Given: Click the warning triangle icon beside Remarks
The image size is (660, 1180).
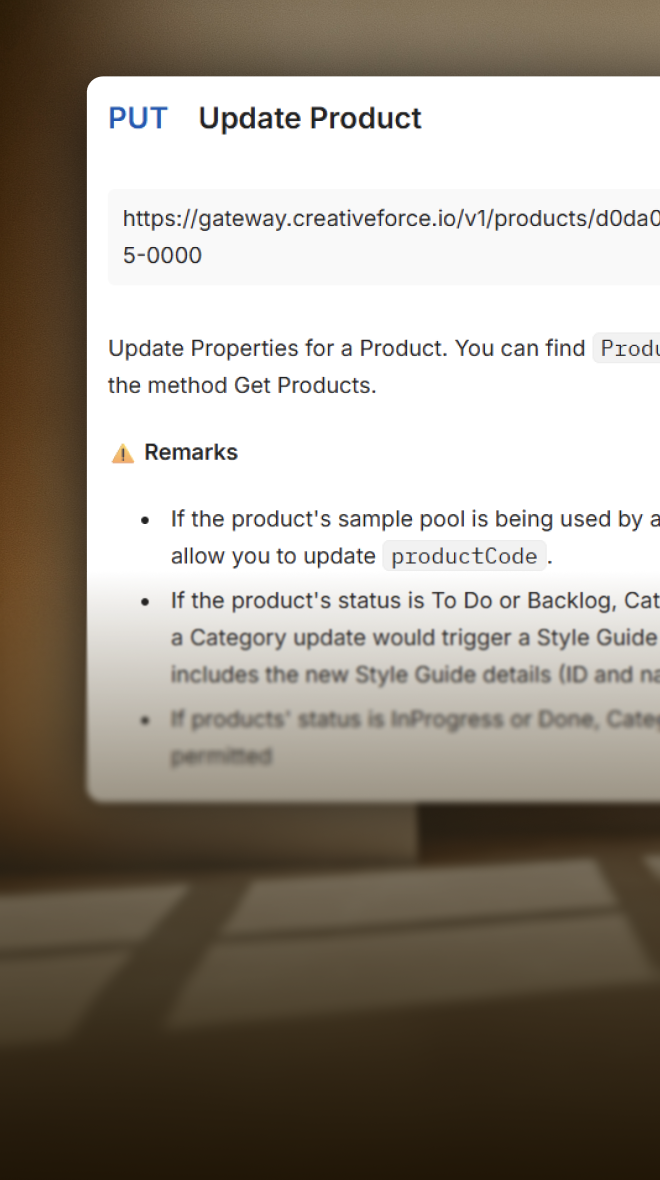Looking at the screenshot, I should (122, 453).
